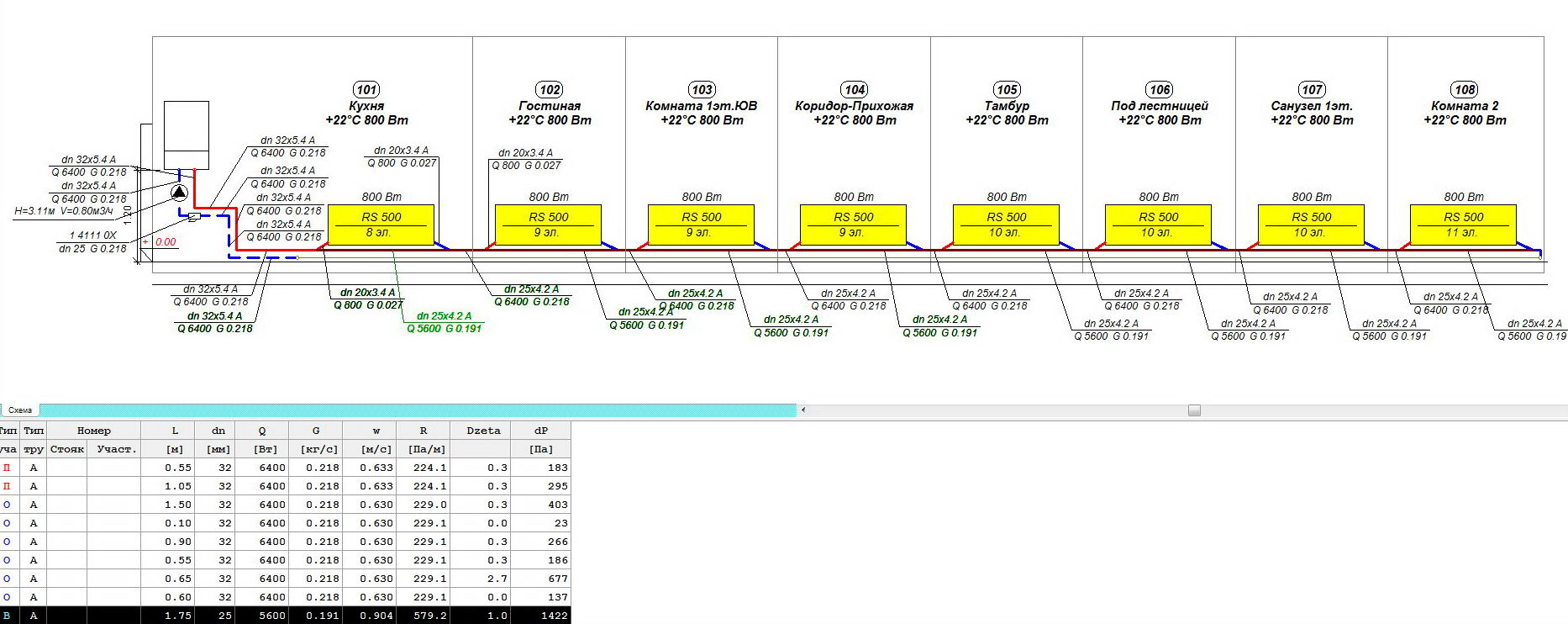The width and height of the screenshot is (1568, 624).
Task: Select the R cell 579.2
Action: click(424, 616)
